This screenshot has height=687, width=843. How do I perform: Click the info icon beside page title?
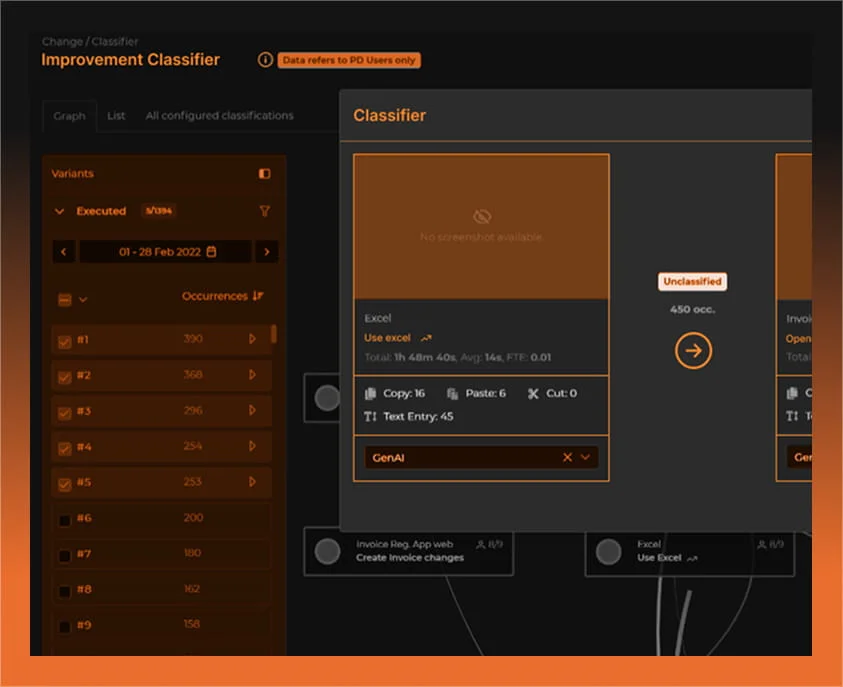[x=265, y=60]
